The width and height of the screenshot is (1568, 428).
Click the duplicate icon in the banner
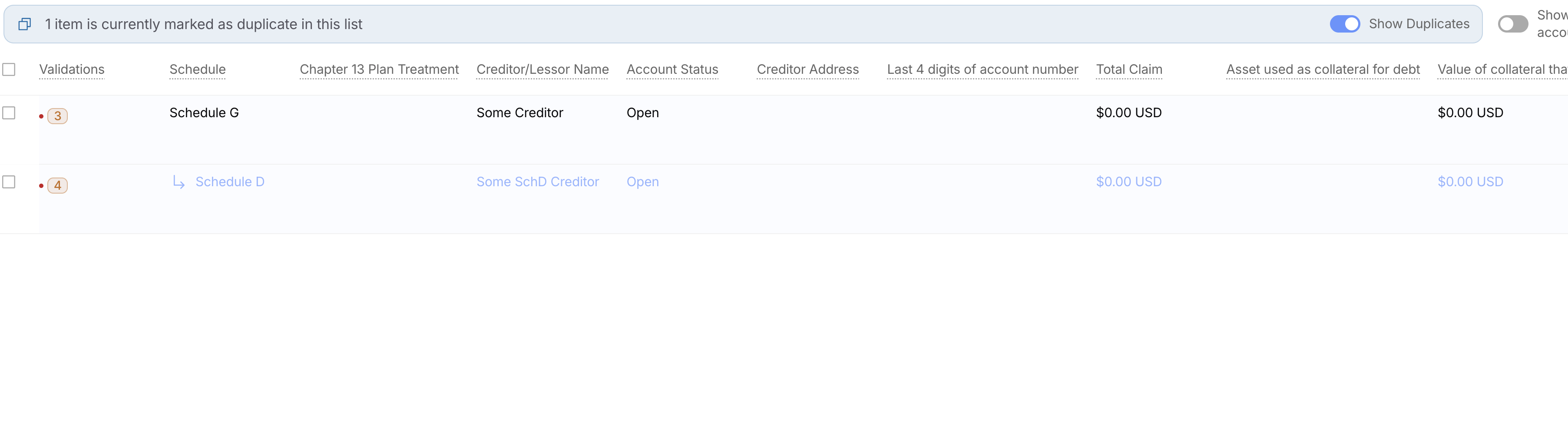click(24, 24)
